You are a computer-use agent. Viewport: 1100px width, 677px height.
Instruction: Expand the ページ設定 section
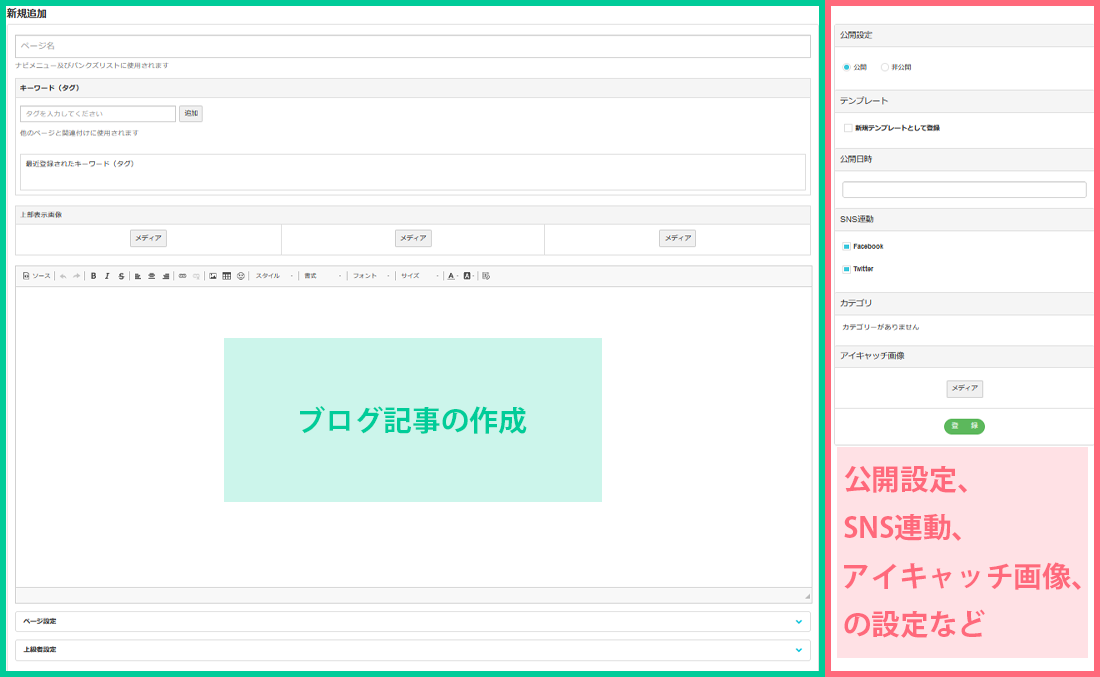412,621
